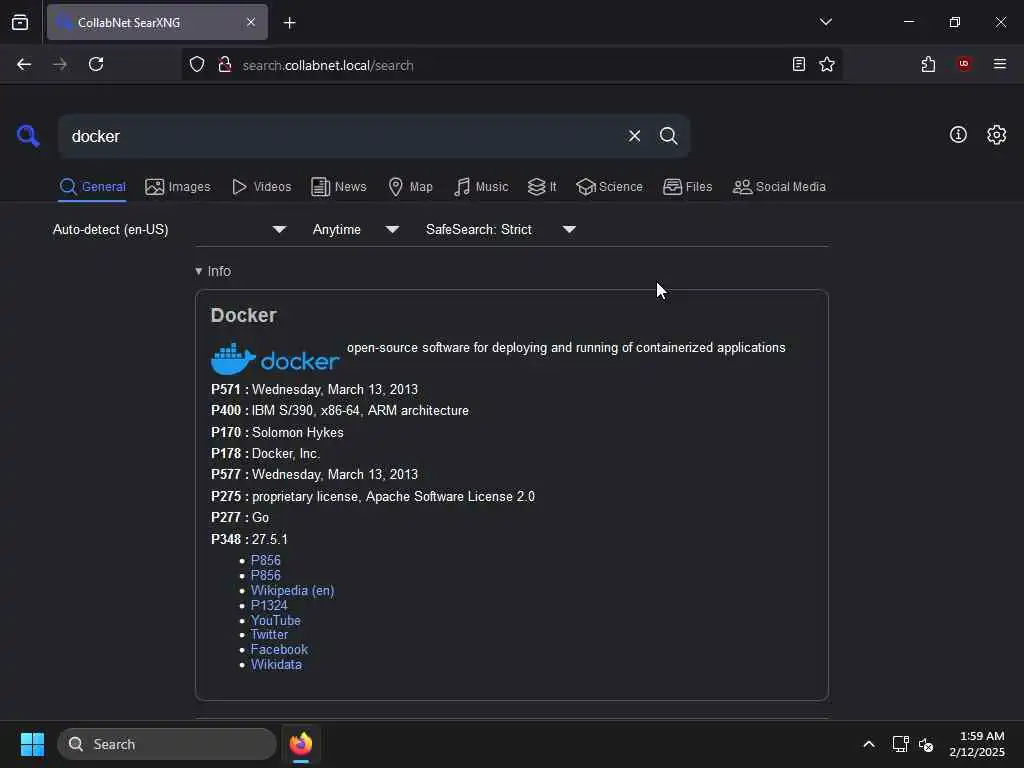1024x768 pixels.
Task: Open the muted volume tray icon
Action: click(x=925, y=744)
